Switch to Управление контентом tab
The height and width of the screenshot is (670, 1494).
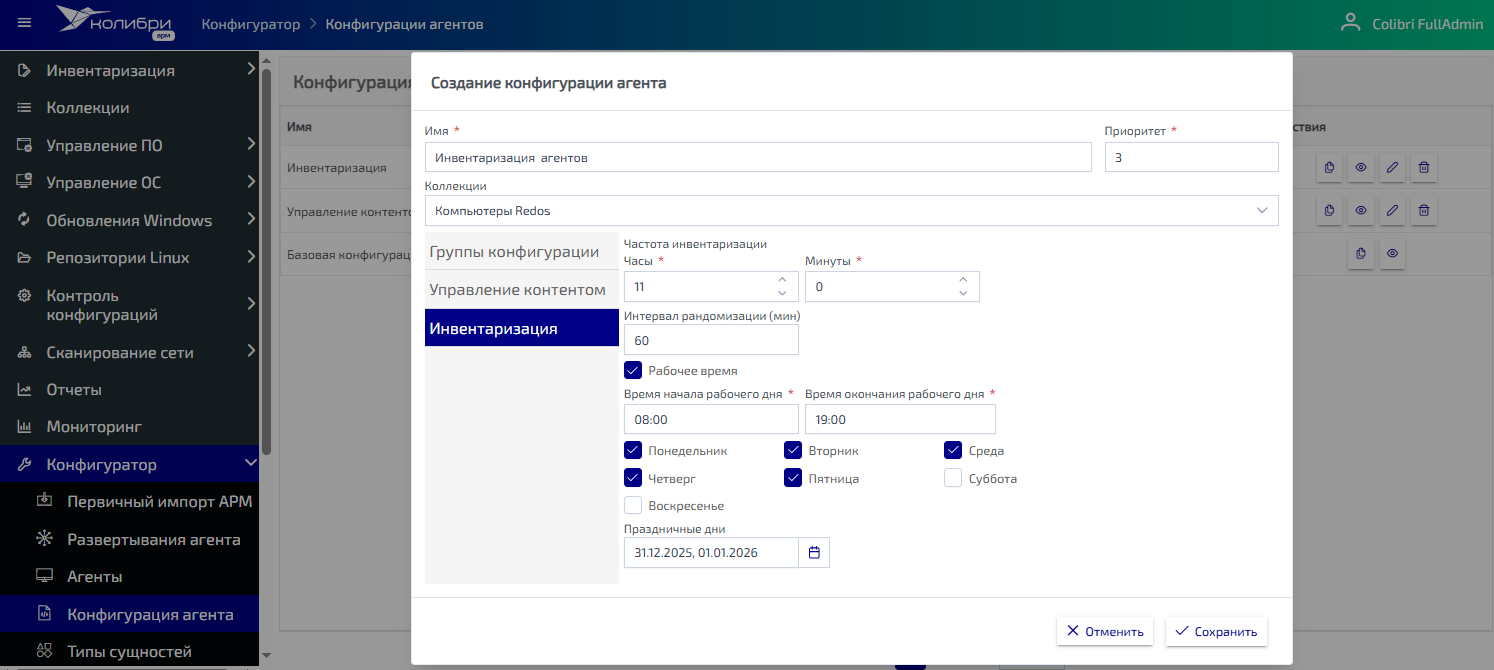[x=518, y=290]
